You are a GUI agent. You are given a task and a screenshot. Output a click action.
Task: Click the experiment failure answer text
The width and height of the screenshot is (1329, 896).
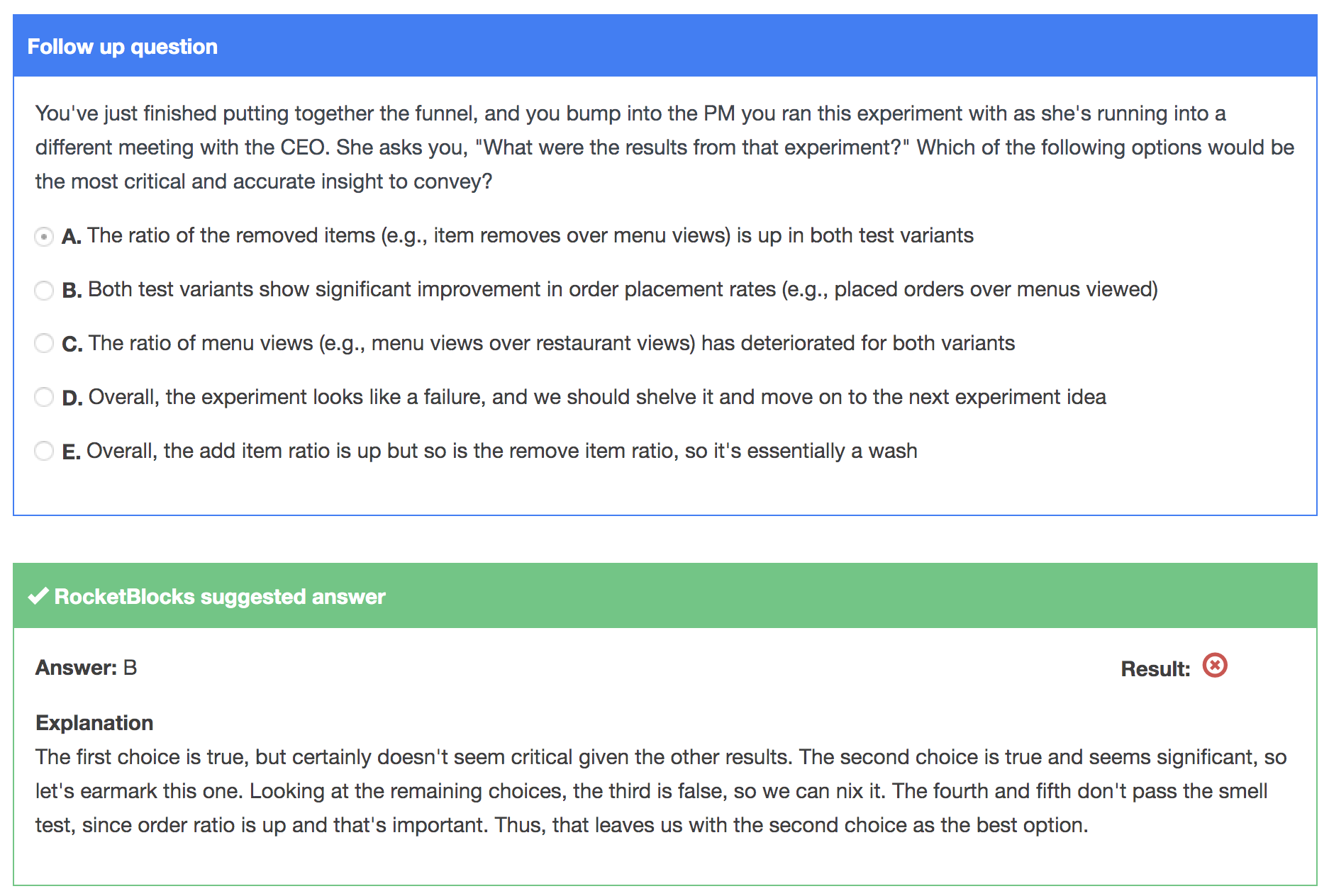(597, 397)
